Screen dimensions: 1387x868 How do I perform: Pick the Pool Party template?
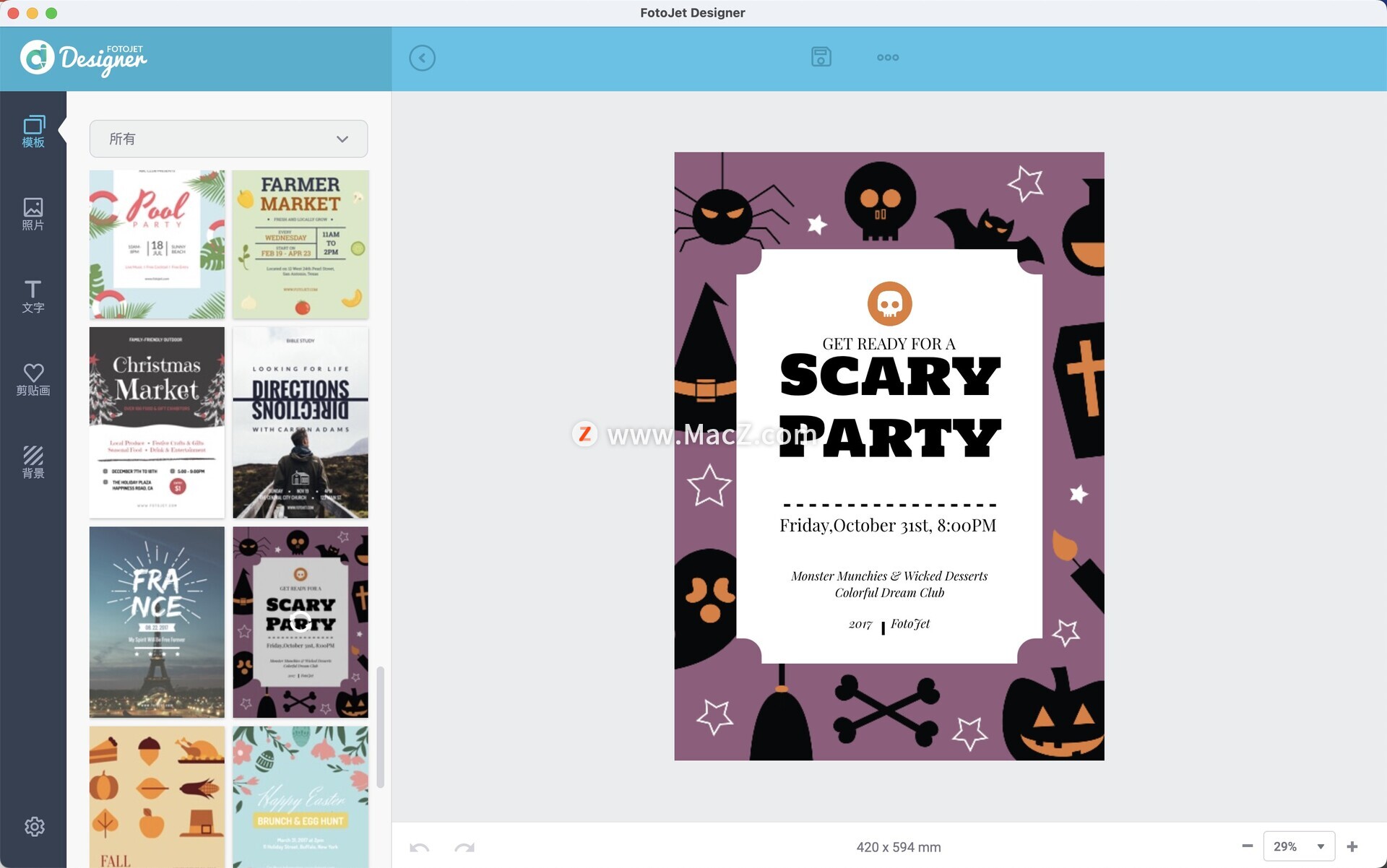click(157, 245)
